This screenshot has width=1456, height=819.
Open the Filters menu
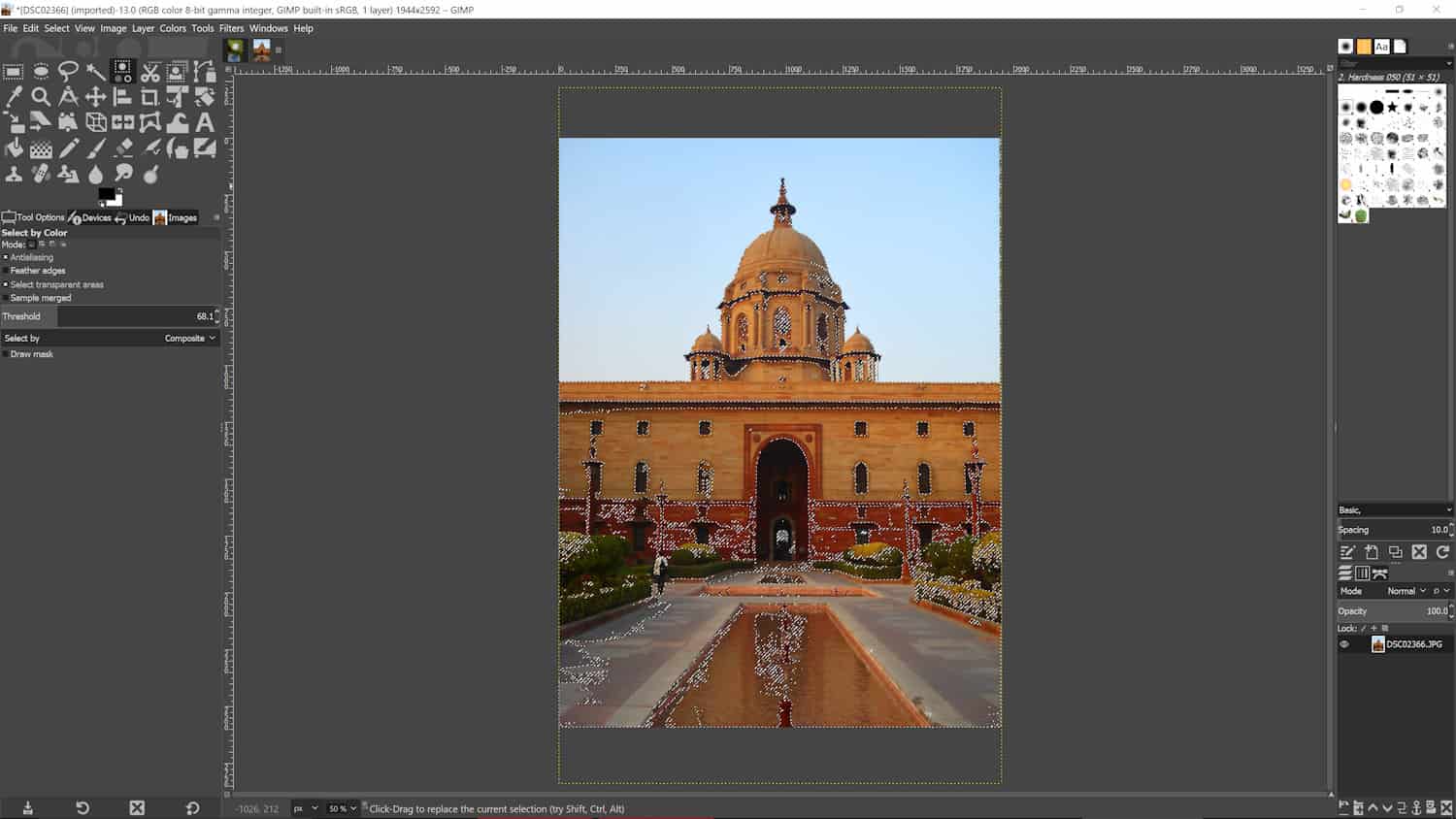[x=231, y=28]
